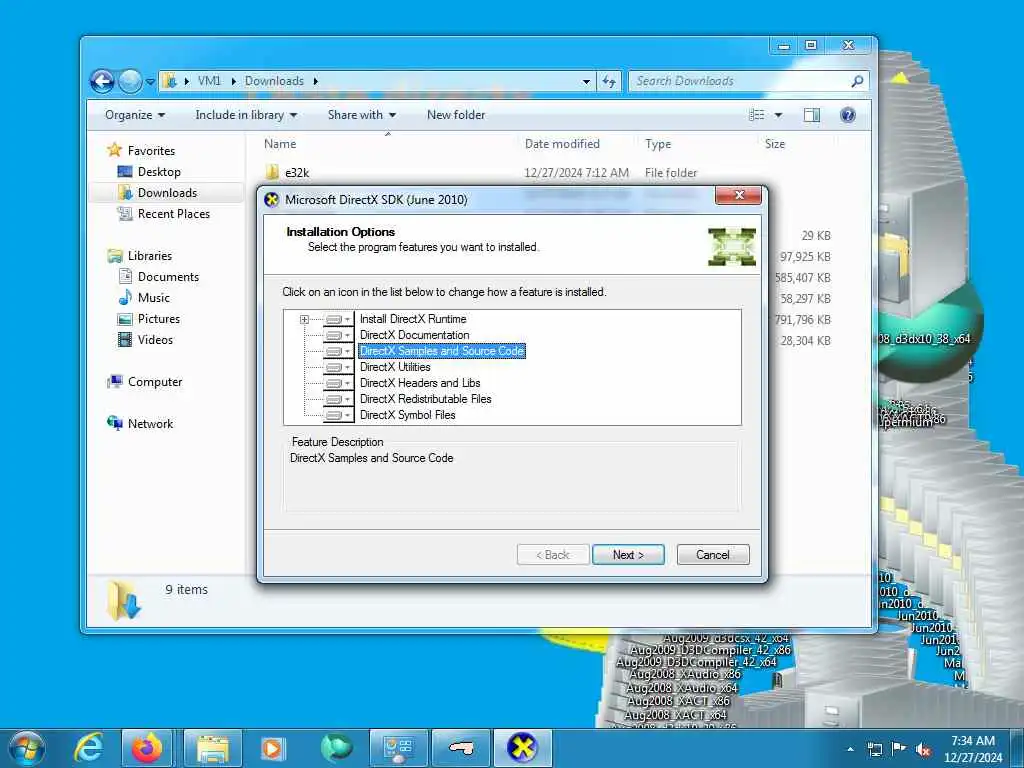1024x768 pixels.
Task: Click Next in the DirectX SDK installer
Action: pos(628,554)
